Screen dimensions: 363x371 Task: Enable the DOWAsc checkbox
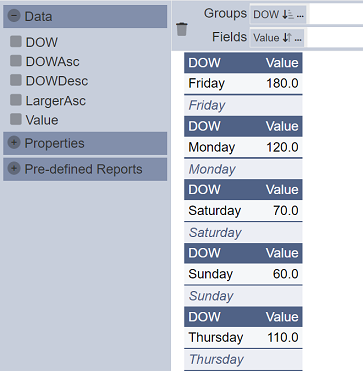tap(16, 61)
